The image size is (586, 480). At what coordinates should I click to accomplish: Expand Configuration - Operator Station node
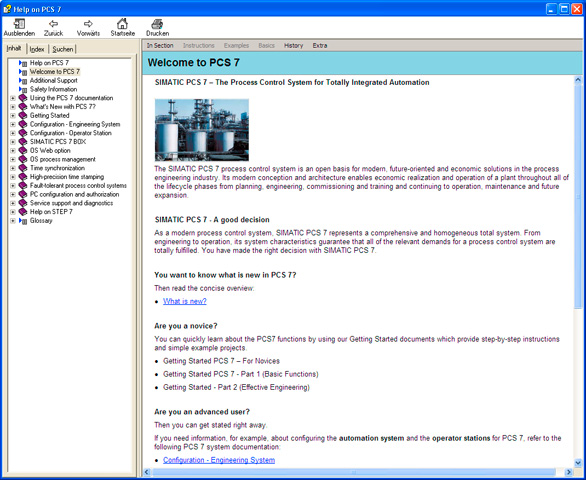[x=13, y=133]
